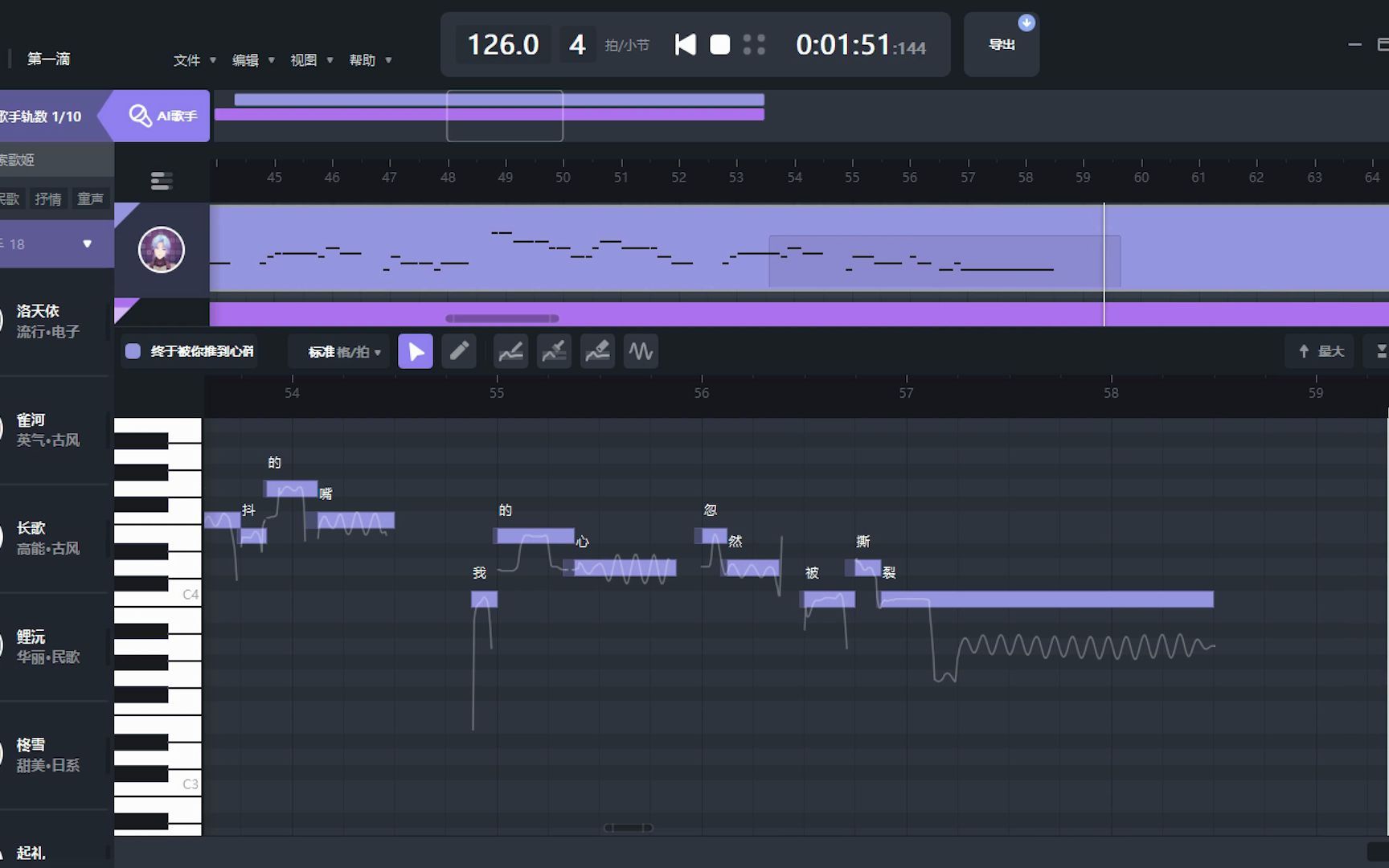The image size is (1389, 868).
Task: Click bar 50 in the track ruler
Action: click(563, 178)
